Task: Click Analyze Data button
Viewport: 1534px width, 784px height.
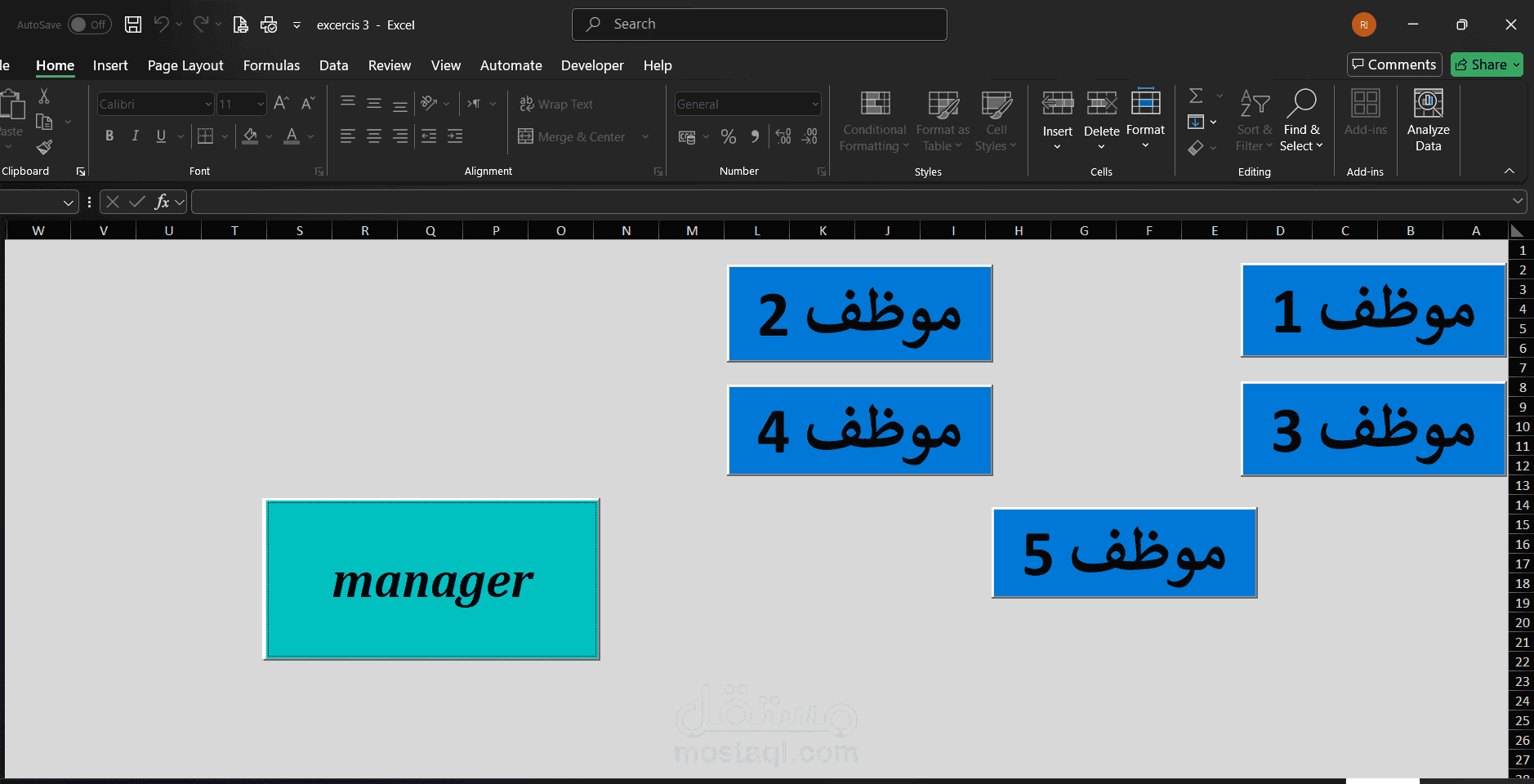Action: [x=1428, y=121]
